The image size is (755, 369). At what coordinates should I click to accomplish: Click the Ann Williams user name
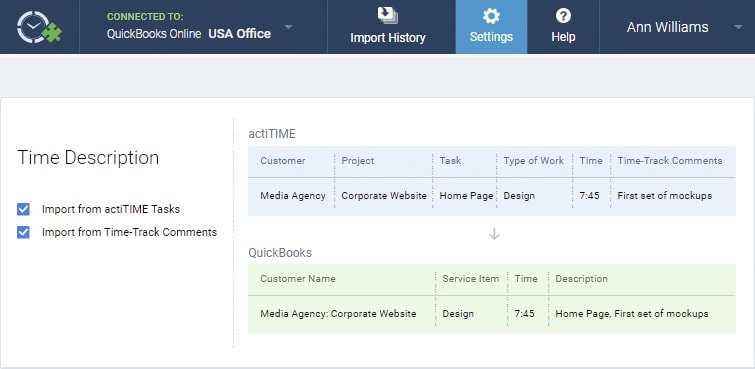[667, 27]
